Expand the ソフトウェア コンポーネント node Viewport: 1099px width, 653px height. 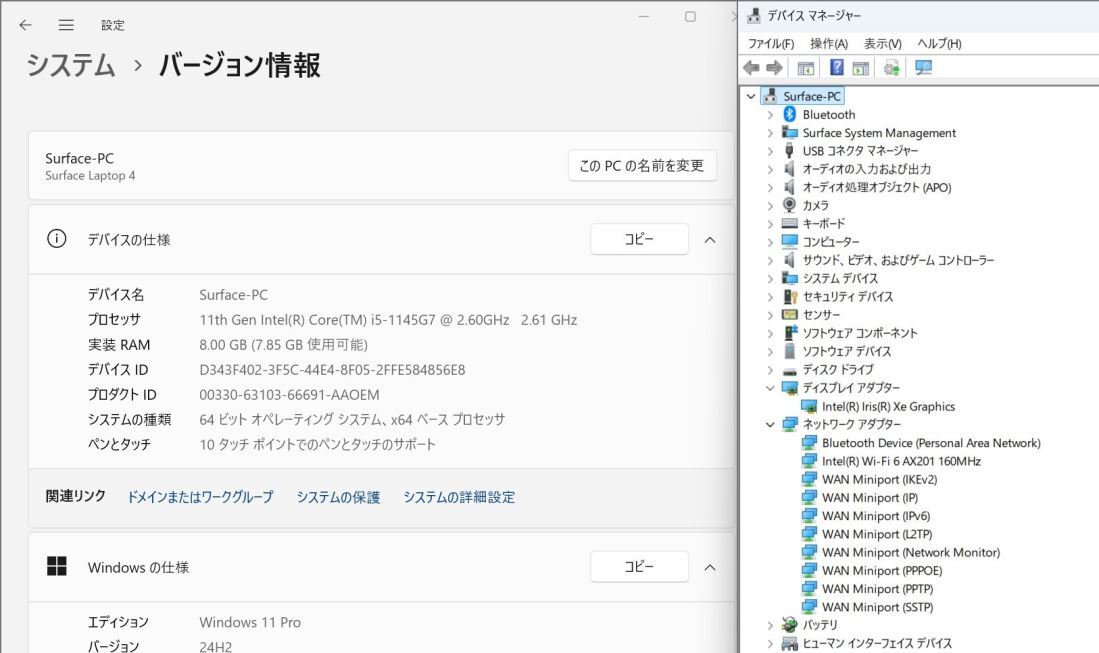pyautogui.click(x=770, y=333)
